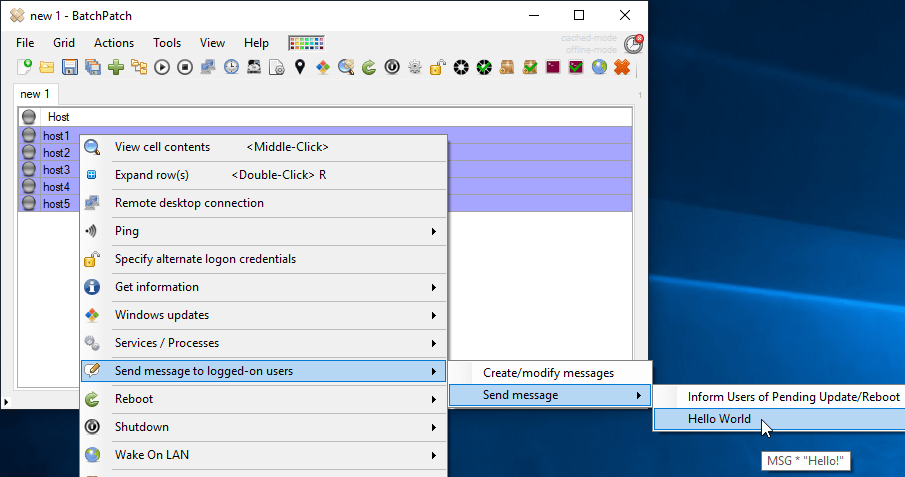The width and height of the screenshot is (905, 477).
Task: Click the dark red terminal toolbar icon
Action: click(x=553, y=67)
